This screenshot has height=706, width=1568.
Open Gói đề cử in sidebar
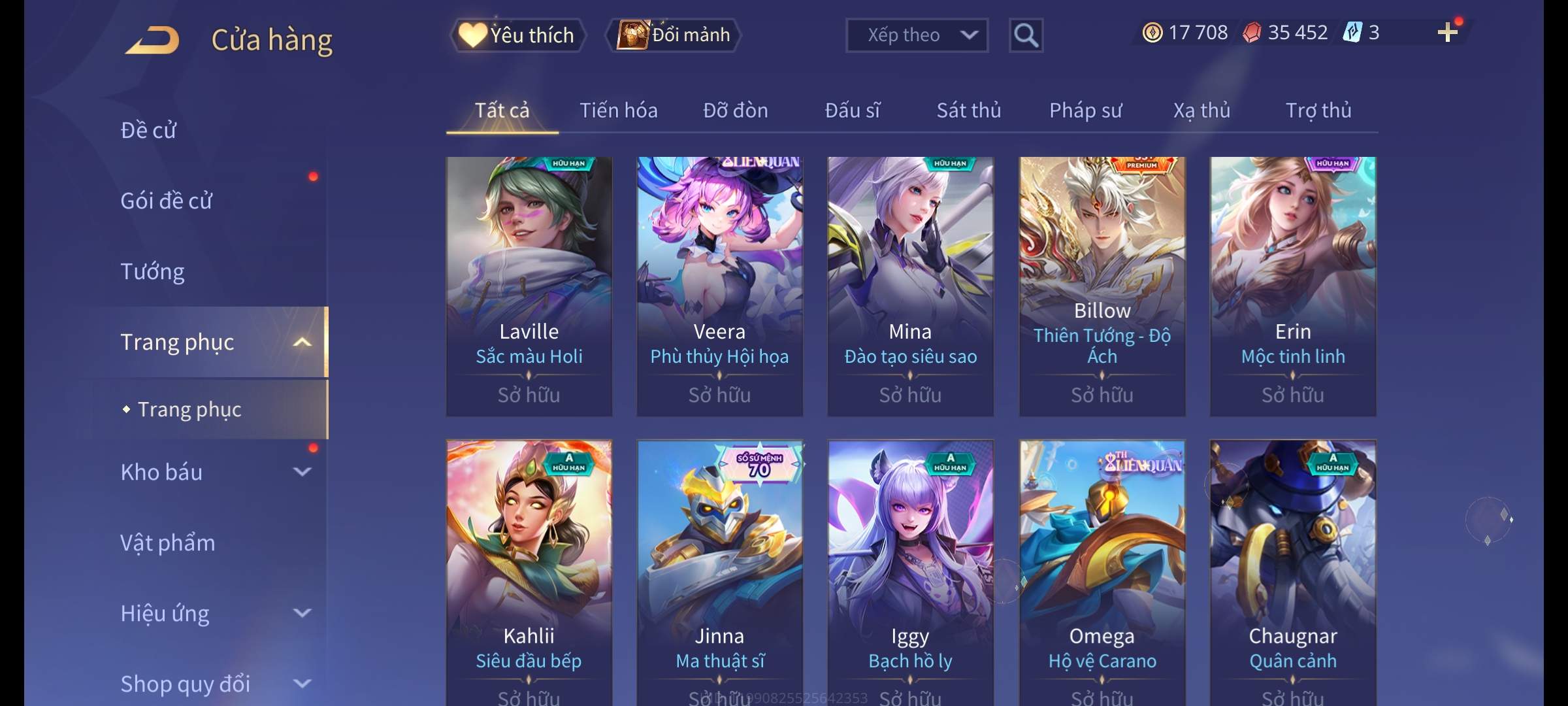[166, 201]
